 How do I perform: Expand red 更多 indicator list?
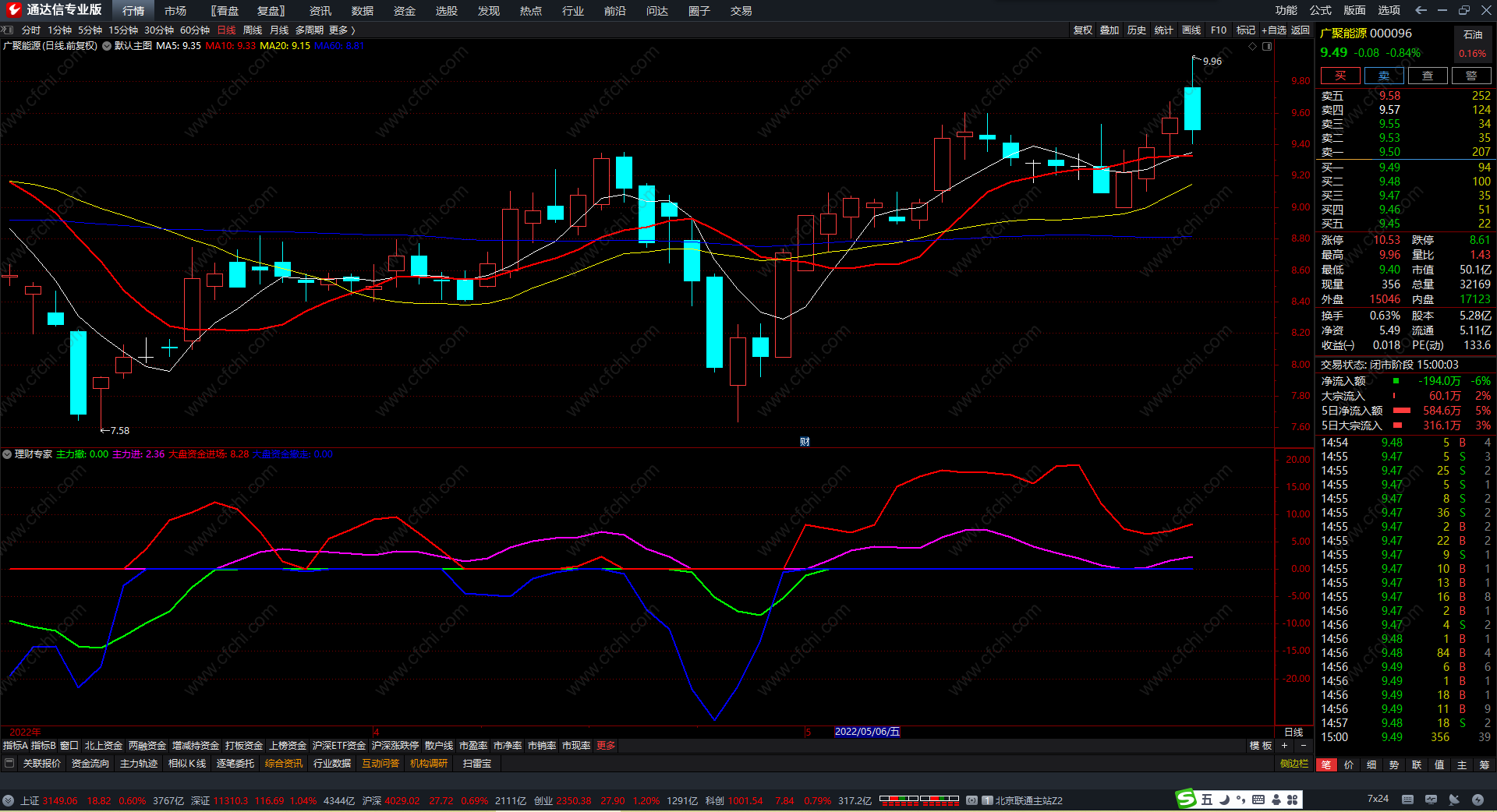click(x=606, y=746)
